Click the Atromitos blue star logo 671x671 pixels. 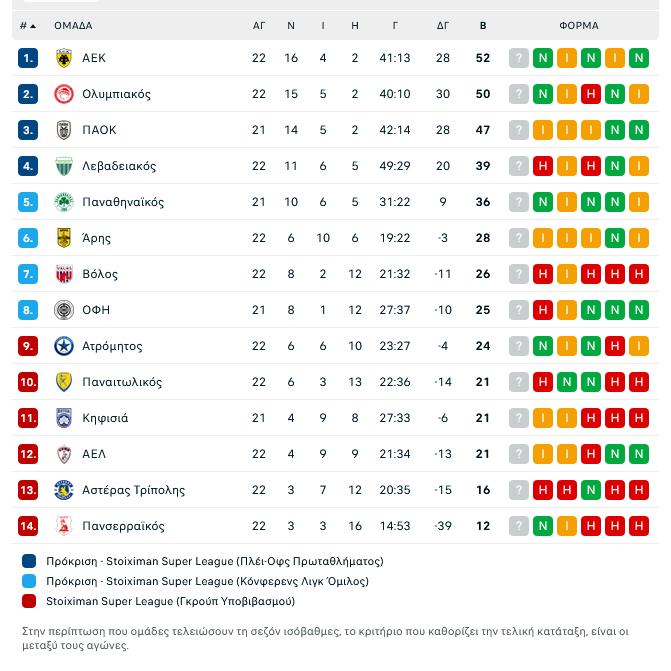coord(64,346)
